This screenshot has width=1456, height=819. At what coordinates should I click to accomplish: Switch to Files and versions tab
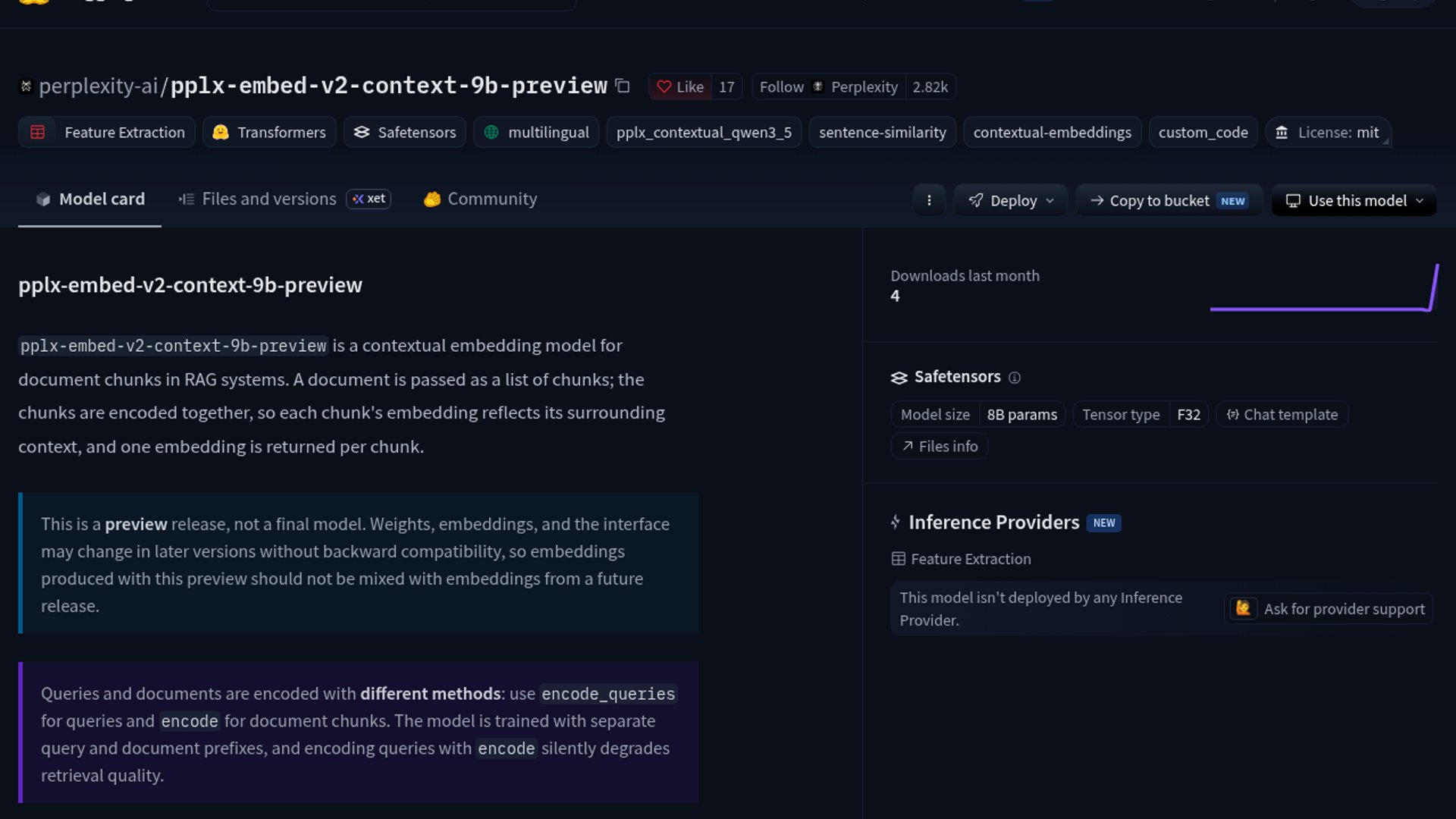[257, 199]
